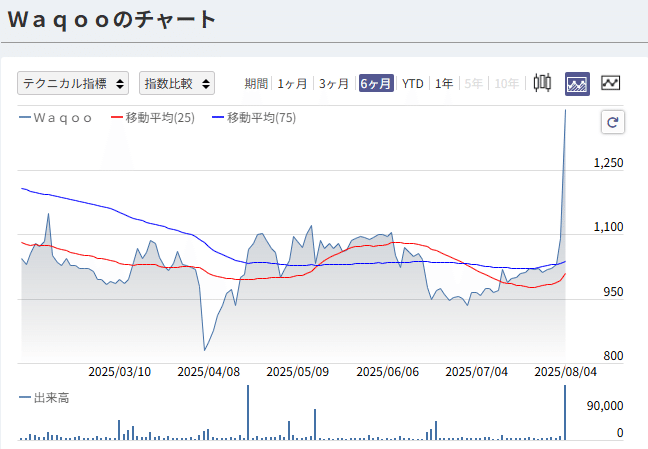Toggle the 移動平均(25) legend entry
Viewport: 648px width, 449px height.
click(x=153, y=118)
